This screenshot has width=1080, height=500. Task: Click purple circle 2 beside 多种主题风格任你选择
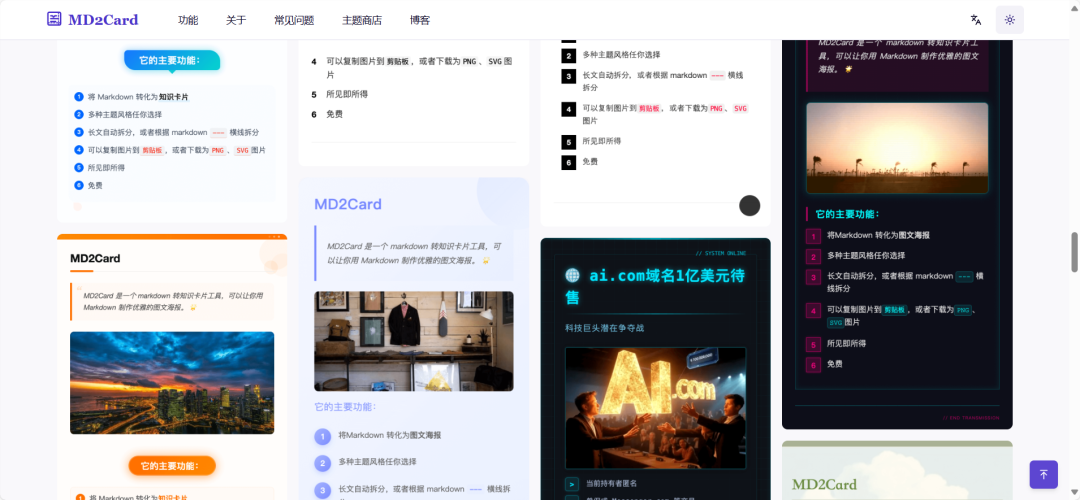pos(323,463)
